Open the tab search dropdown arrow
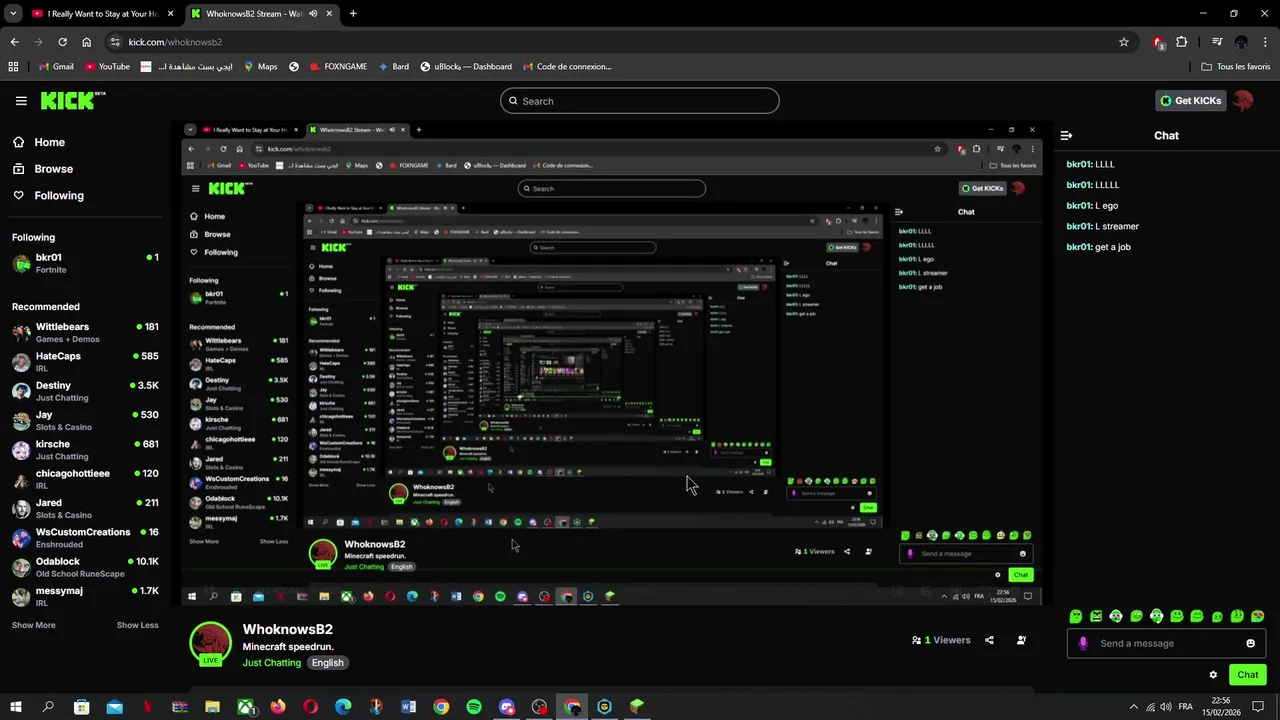Image resolution: width=1280 pixels, height=720 pixels. tap(13, 14)
